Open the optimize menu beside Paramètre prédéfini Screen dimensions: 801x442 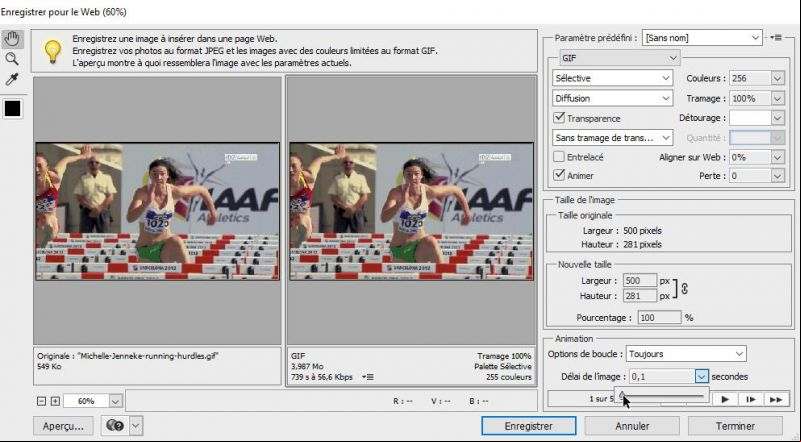coord(776,38)
